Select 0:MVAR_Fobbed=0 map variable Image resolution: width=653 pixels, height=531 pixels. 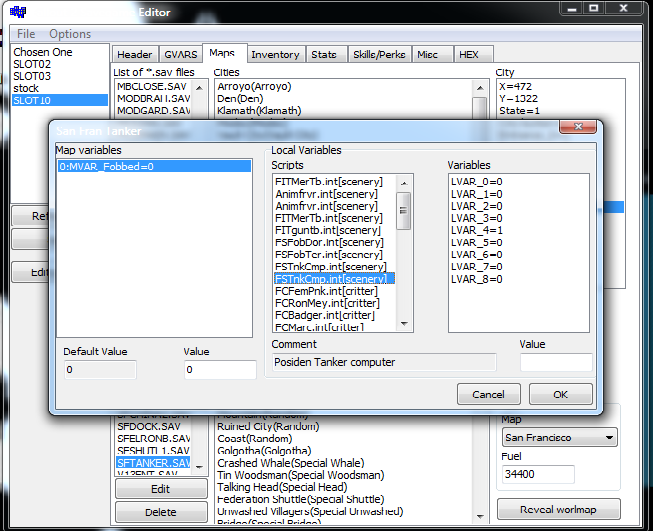tap(154, 167)
